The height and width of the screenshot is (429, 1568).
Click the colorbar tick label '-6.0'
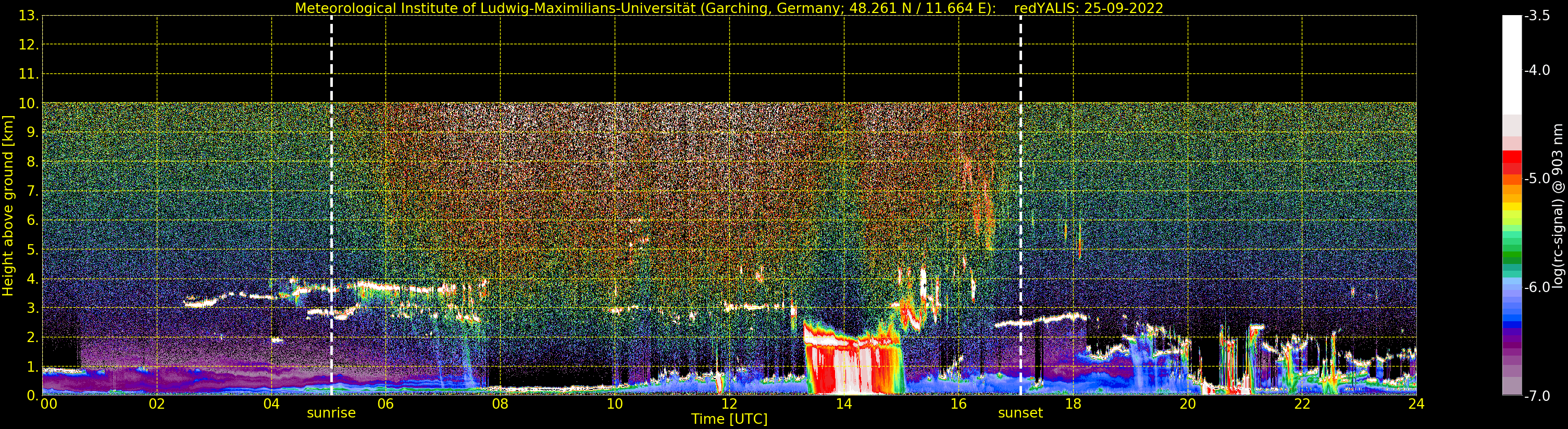[x=1537, y=287]
